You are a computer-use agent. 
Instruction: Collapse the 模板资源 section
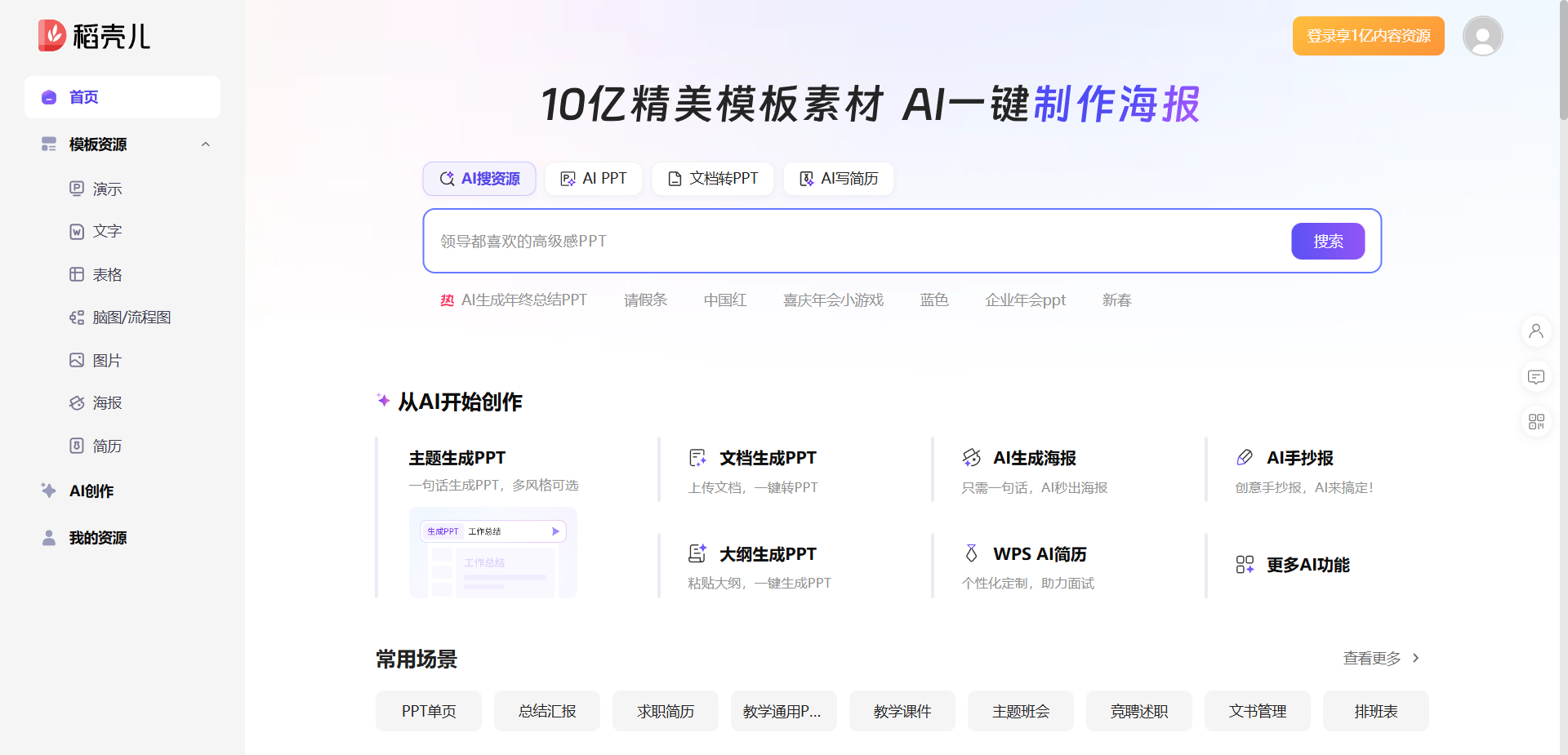[205, 144]
